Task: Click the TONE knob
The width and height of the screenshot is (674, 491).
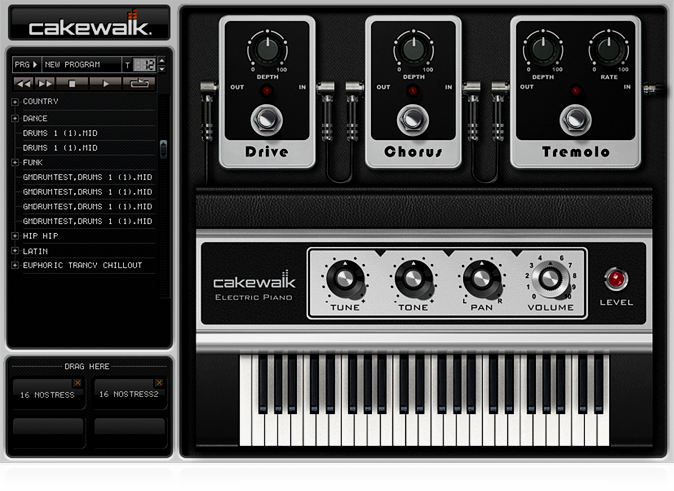Action: pos(413,279)
